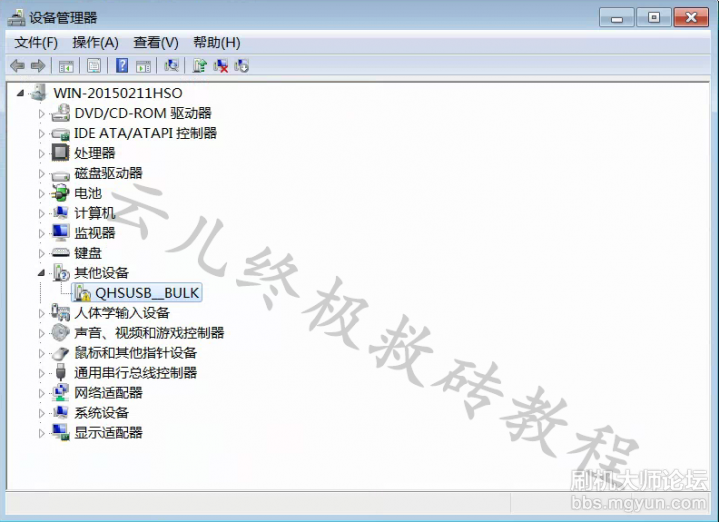Image resolution: width=719 pixels, height=522 pixels.
Task: Select the QHSUSB__BULK device label
Action: [x=147, y=293]
